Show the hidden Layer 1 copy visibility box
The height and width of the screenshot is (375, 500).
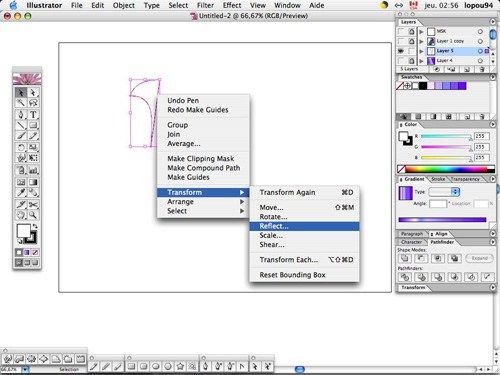click(401, 41)
